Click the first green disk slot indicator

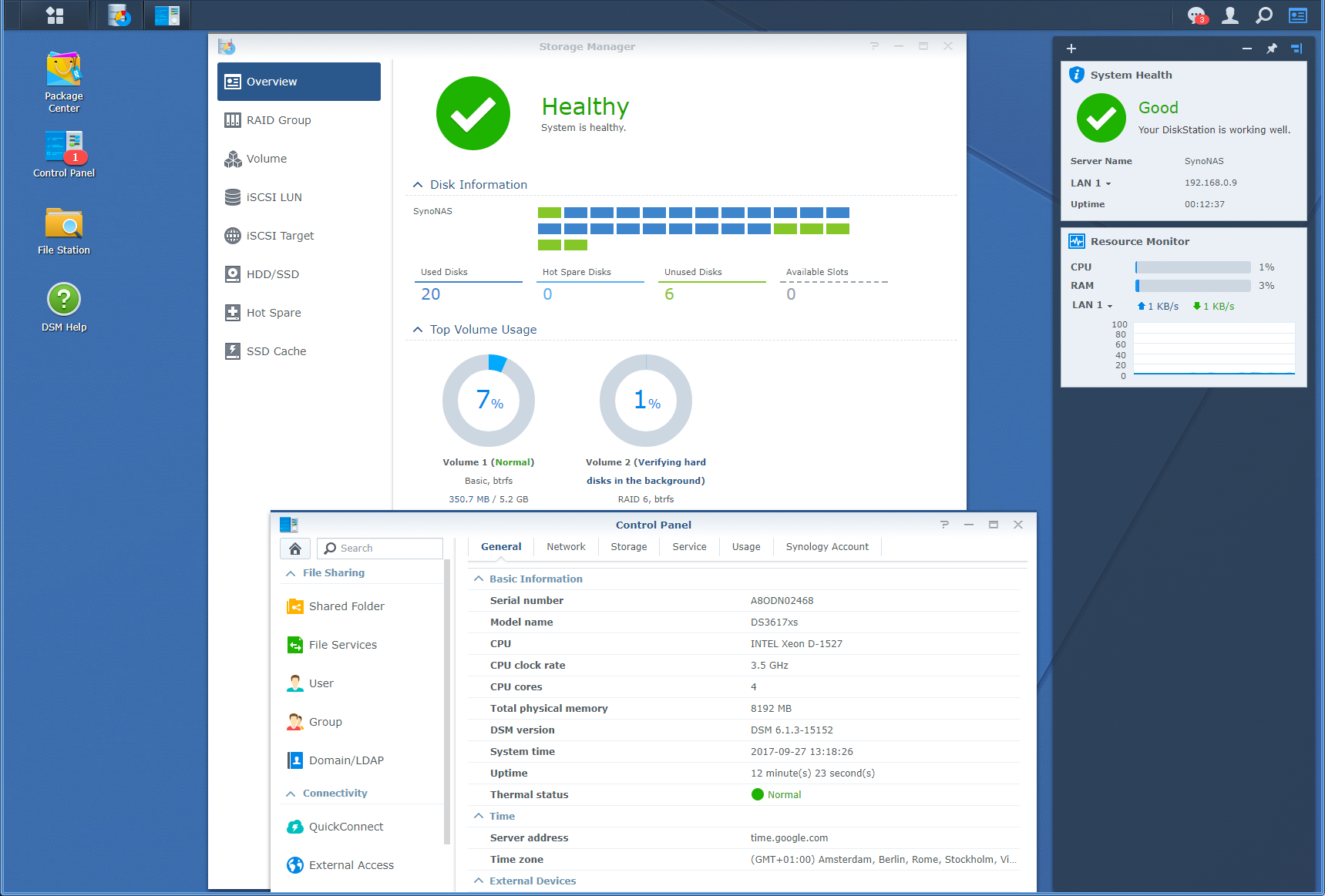tap(550, 213)
